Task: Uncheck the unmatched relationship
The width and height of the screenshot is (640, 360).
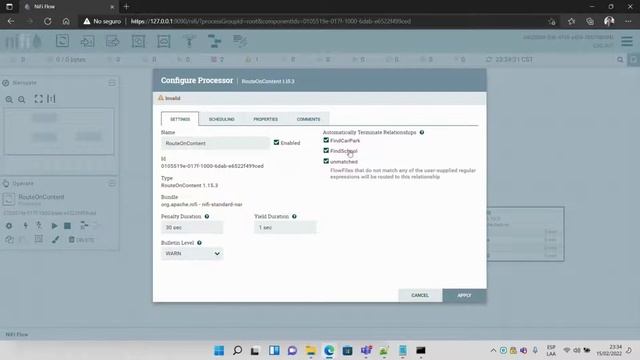Action: click(x=326, y=161)
